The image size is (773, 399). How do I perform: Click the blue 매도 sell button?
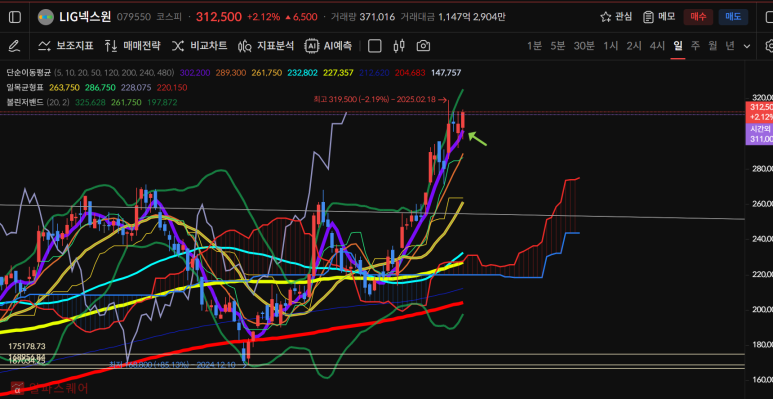pyautogui.click(x=733, y=17)
